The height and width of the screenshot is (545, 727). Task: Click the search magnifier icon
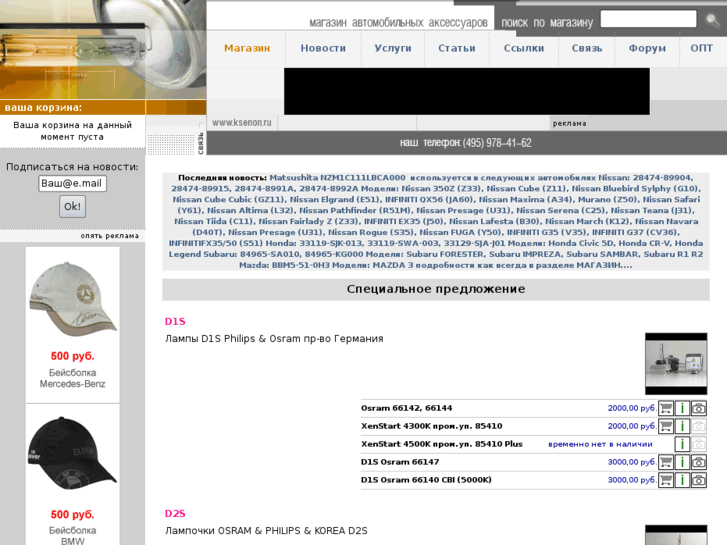(713, 20)
